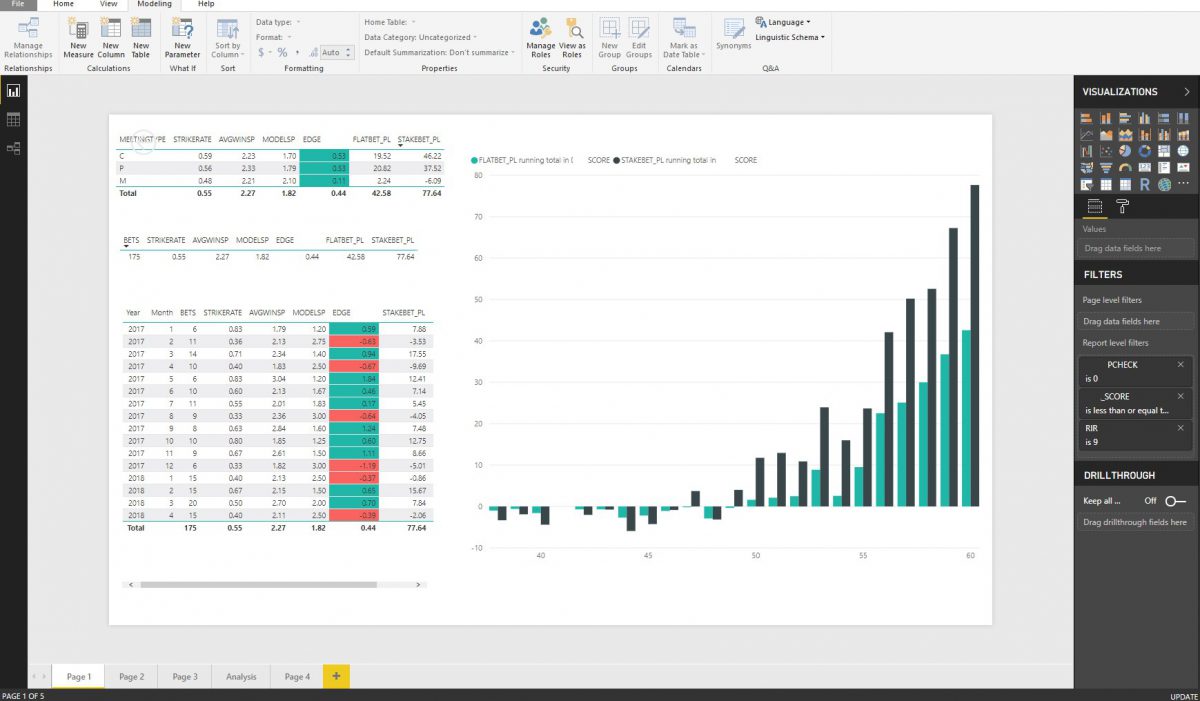Open the Language dropdown in Q&A
This screenshot has height=701, width=1200.
point(786,21)
